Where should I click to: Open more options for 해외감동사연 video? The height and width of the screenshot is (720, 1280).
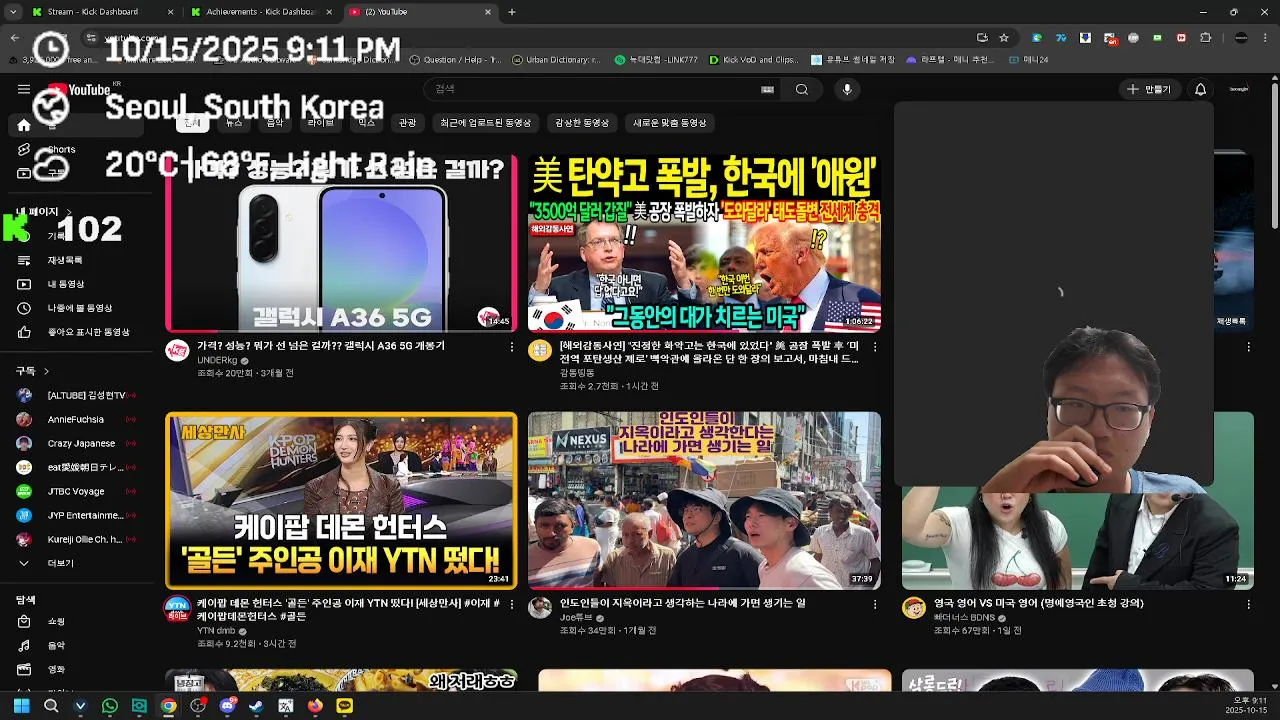pyautogui.click(x=875, y=347)
